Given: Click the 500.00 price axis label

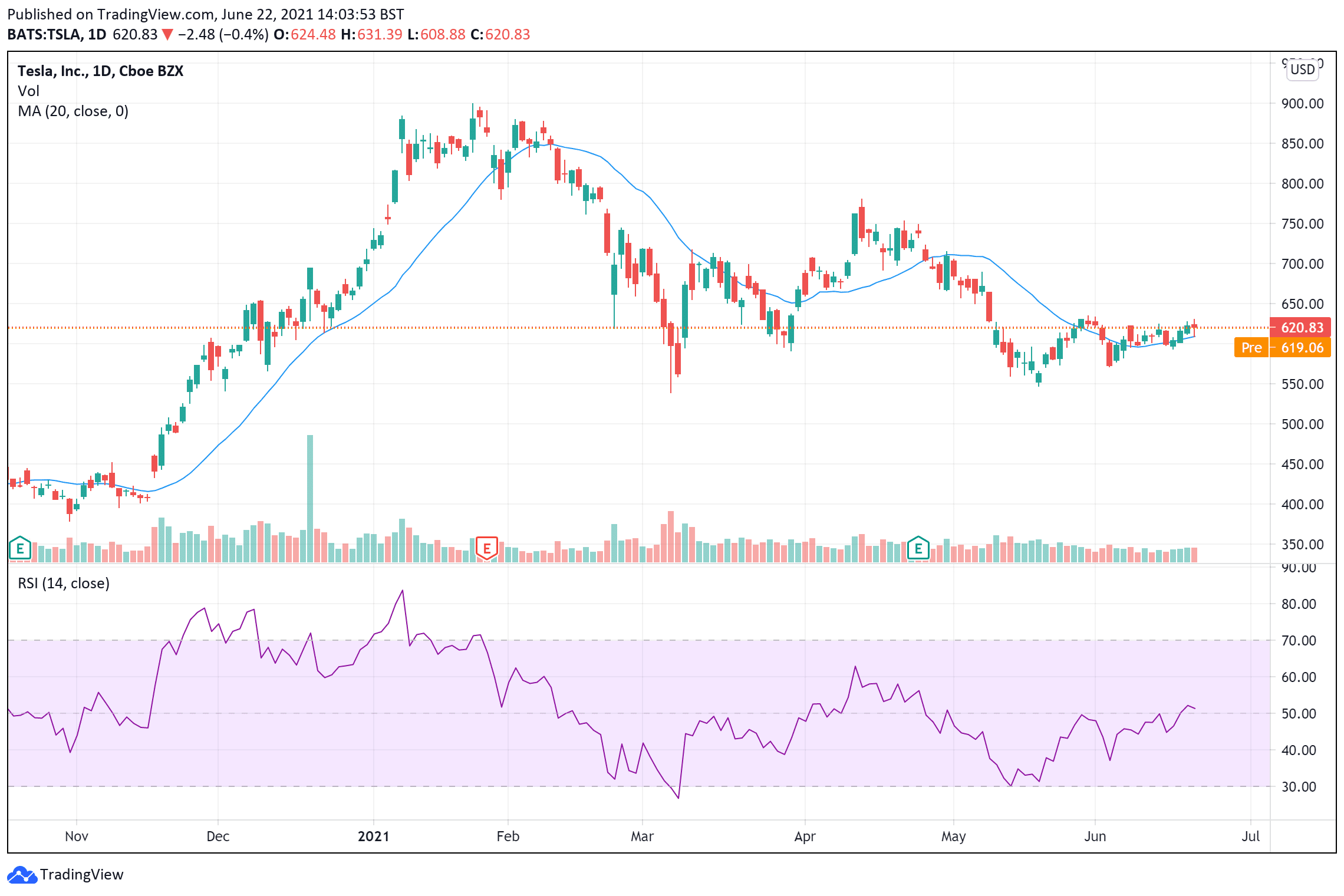Looking at the screenshot, I should click(1302, 424).
